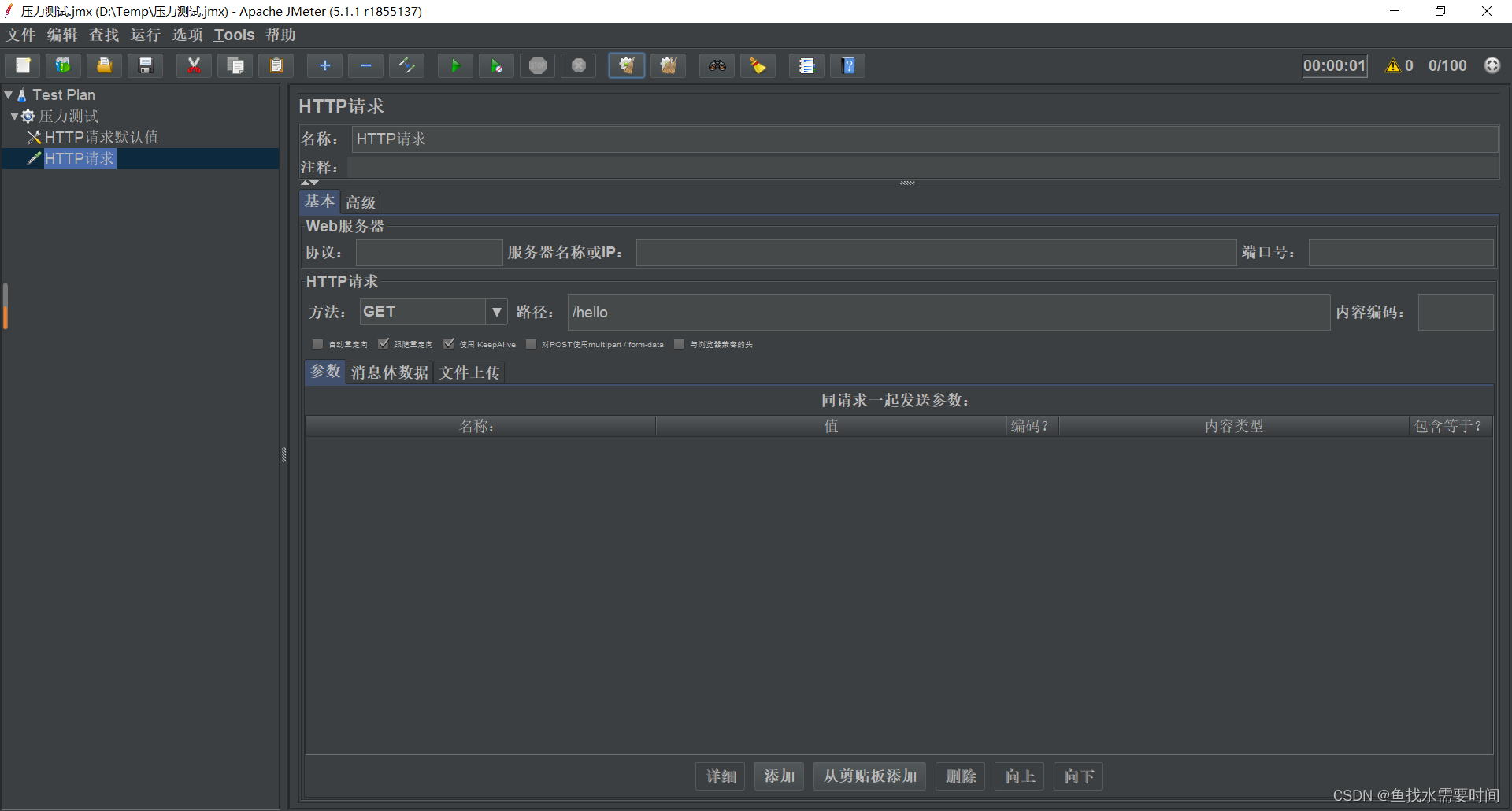
Task: Click the Clear results broom icon
Action: coord(627,66)
